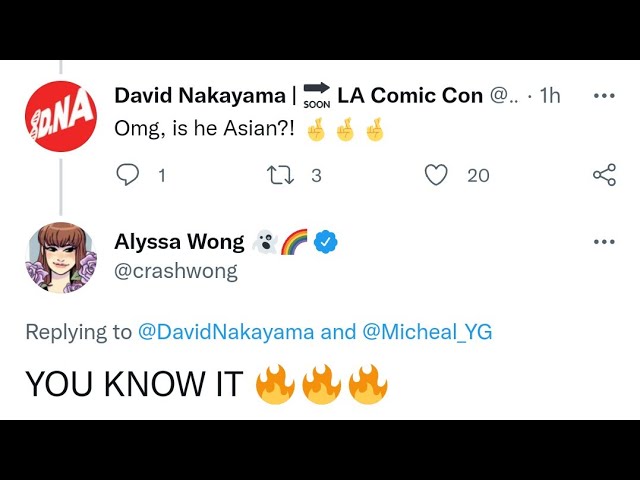Open more options for David Nakayama's tweet
The image size is (640, 480).
point(604,96)
